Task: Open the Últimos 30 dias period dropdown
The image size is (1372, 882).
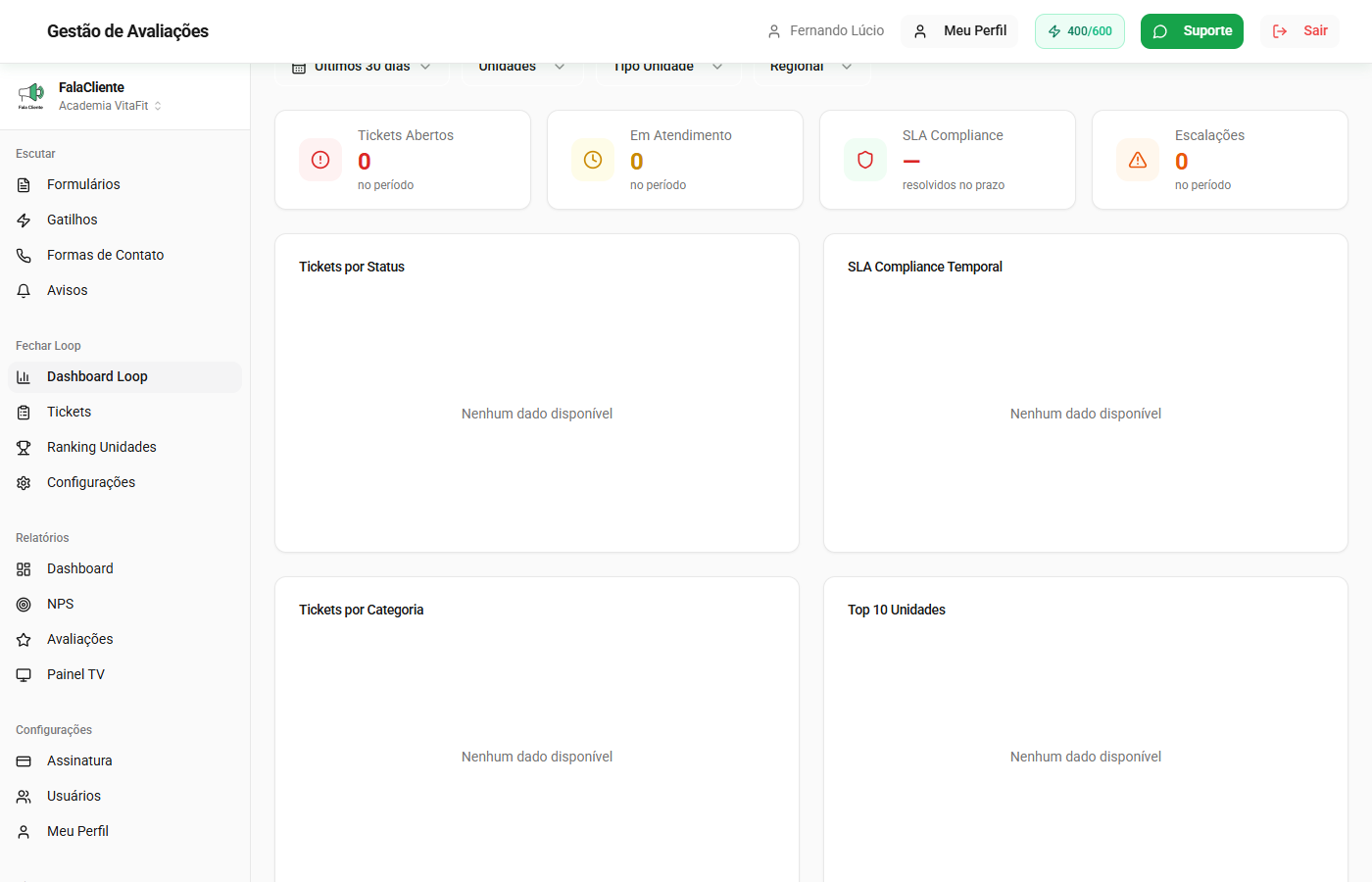Action: click(362, 68)
